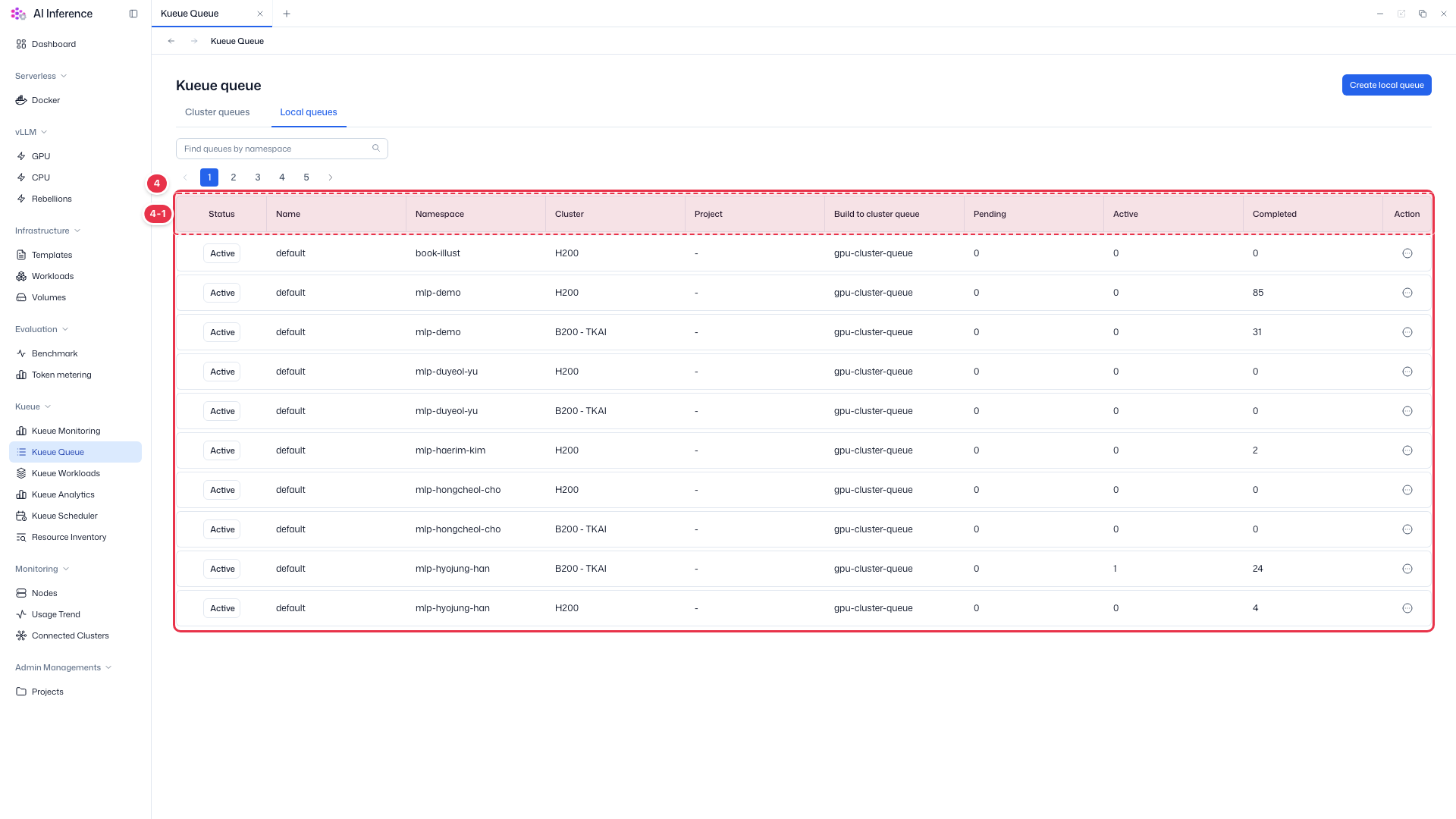This screenshot has height=819, width=1456.
Task: Collapse the vLLM sidebar section
Action: pyautogui.click(x=31, y=132)
